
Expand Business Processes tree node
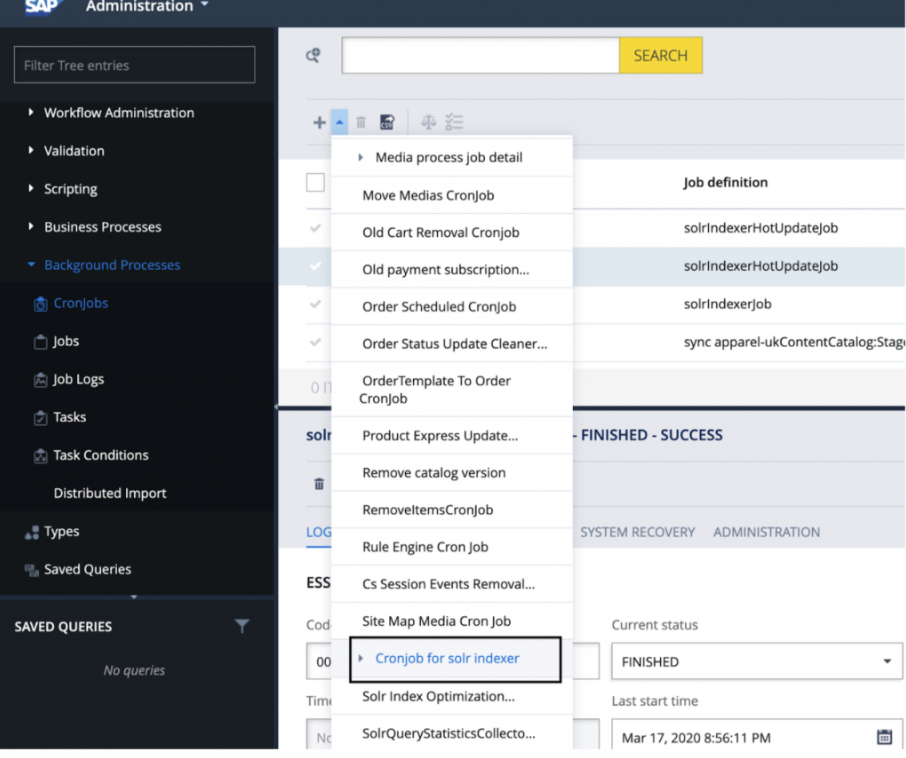pyautogui.click(x=31, y=226)
